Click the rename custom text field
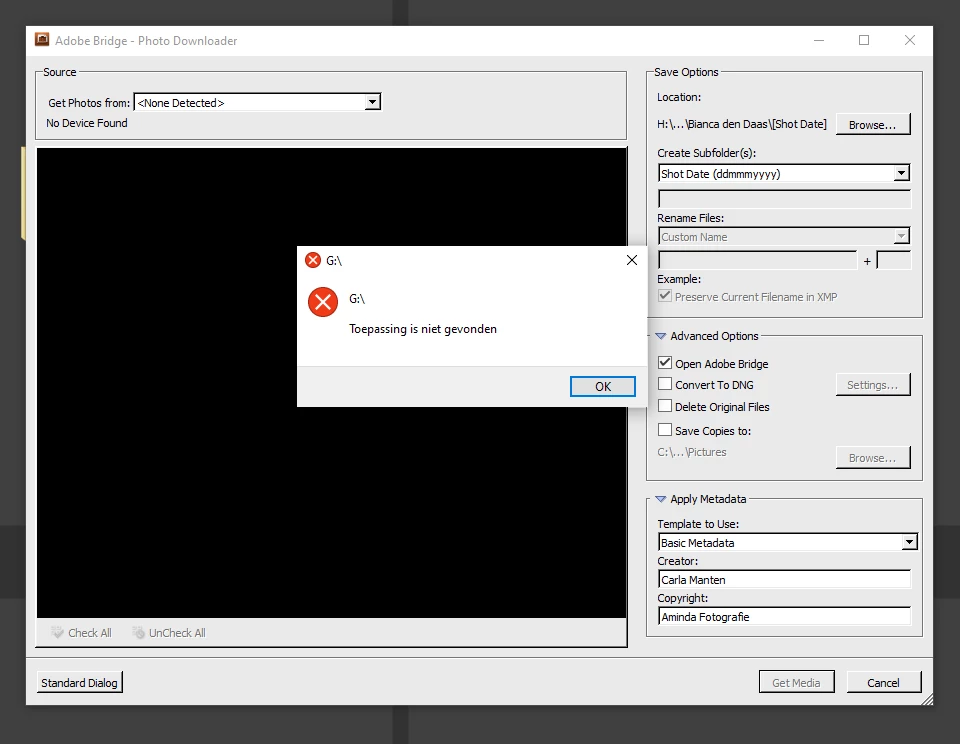This screenshot has width=960, height=744. pyautogui.click(x=757, y=260)
